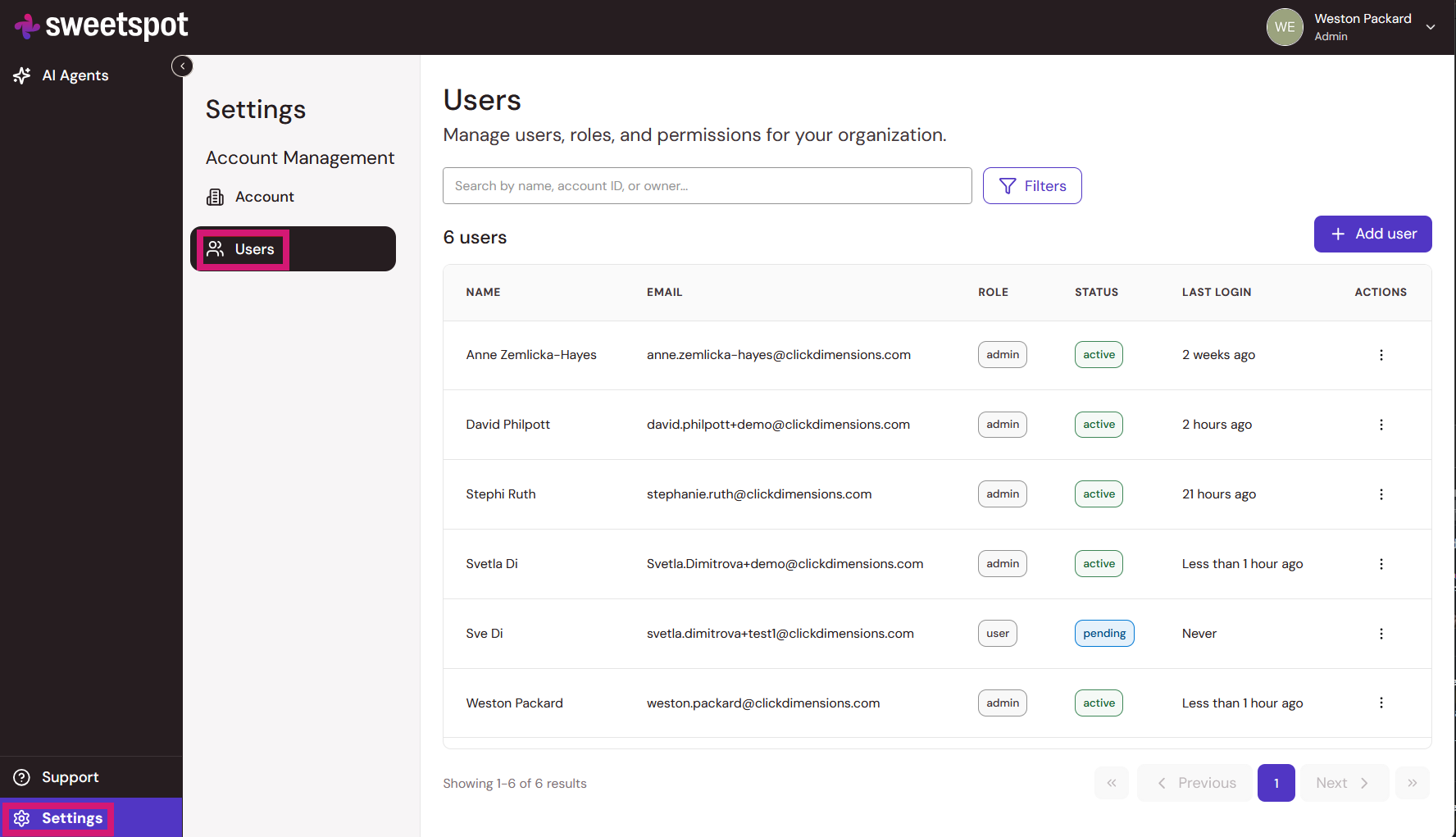This screenshot has height=837, width=1456.
Task: Open actions menu for Weston Packard row
Action: [x=1381, y=703]
